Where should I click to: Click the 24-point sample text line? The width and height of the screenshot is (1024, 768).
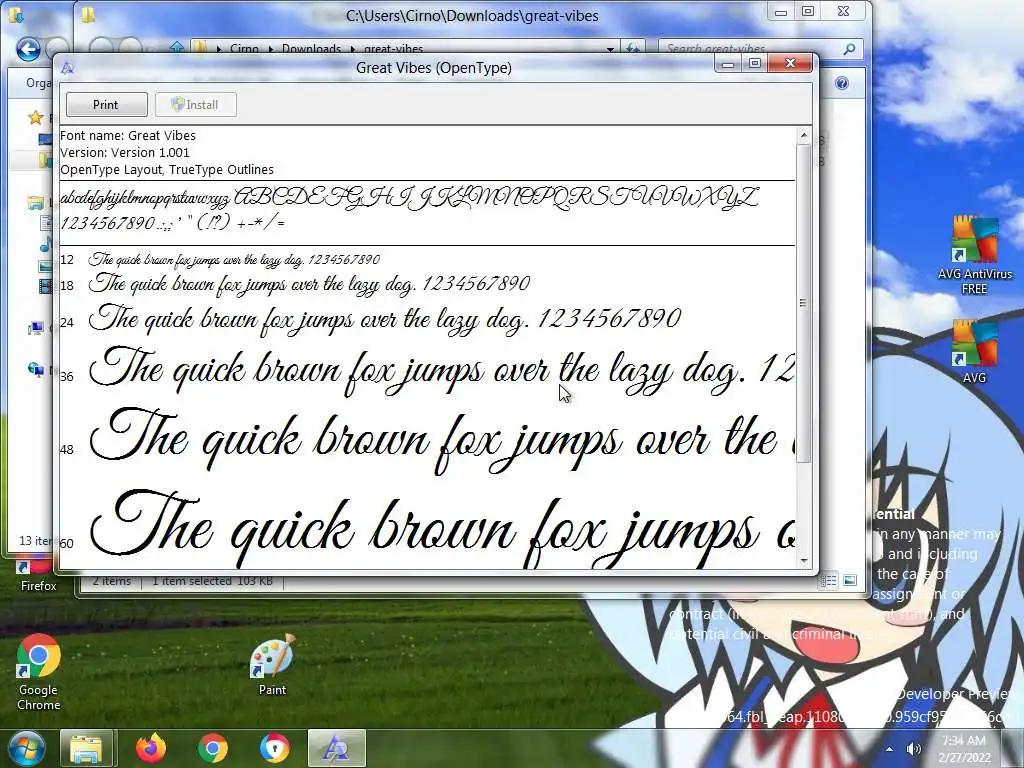pyautogui.click(x=385, y=319)
